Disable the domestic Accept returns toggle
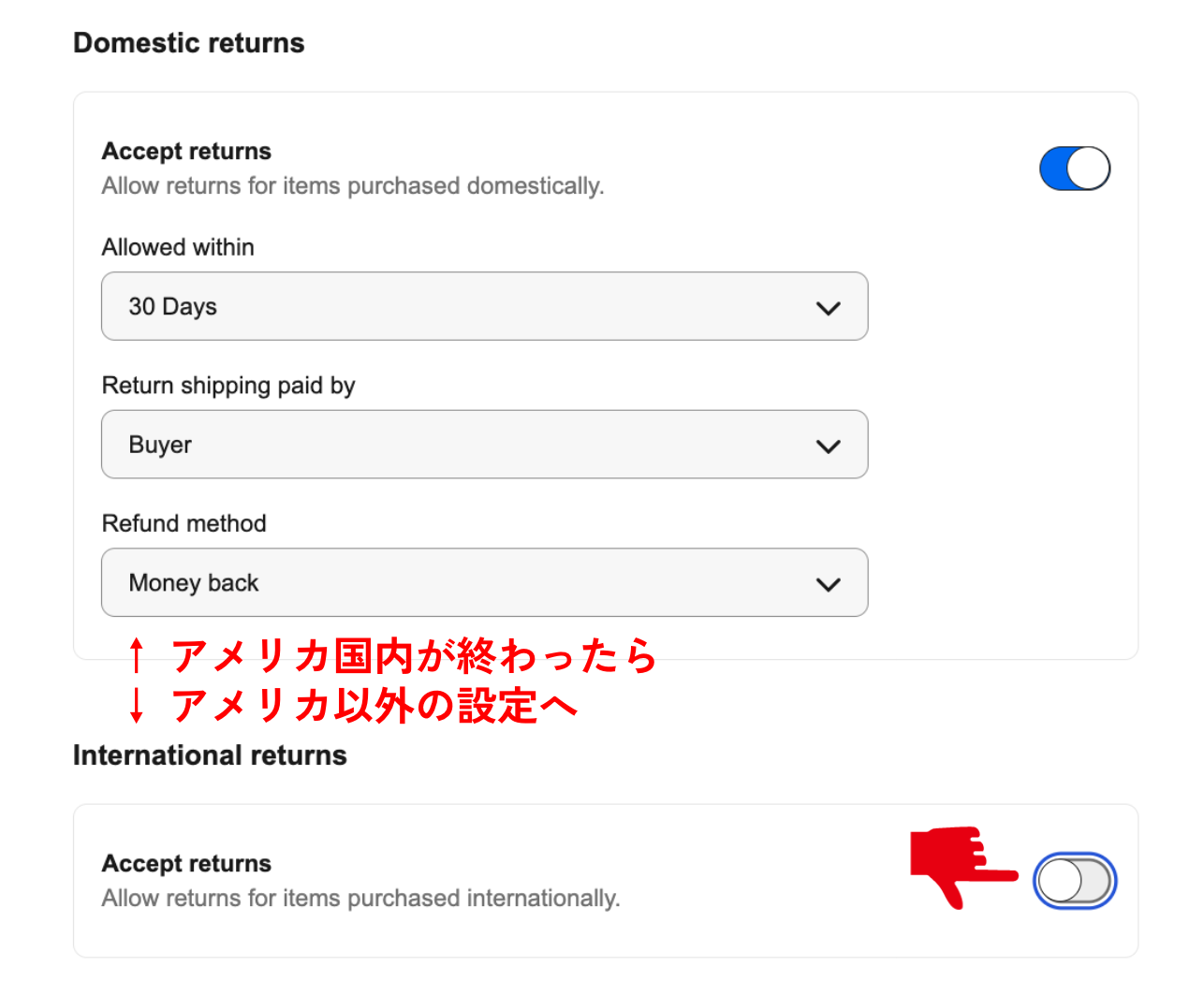Viewport: 1204px width, 981px height. 1074,168
